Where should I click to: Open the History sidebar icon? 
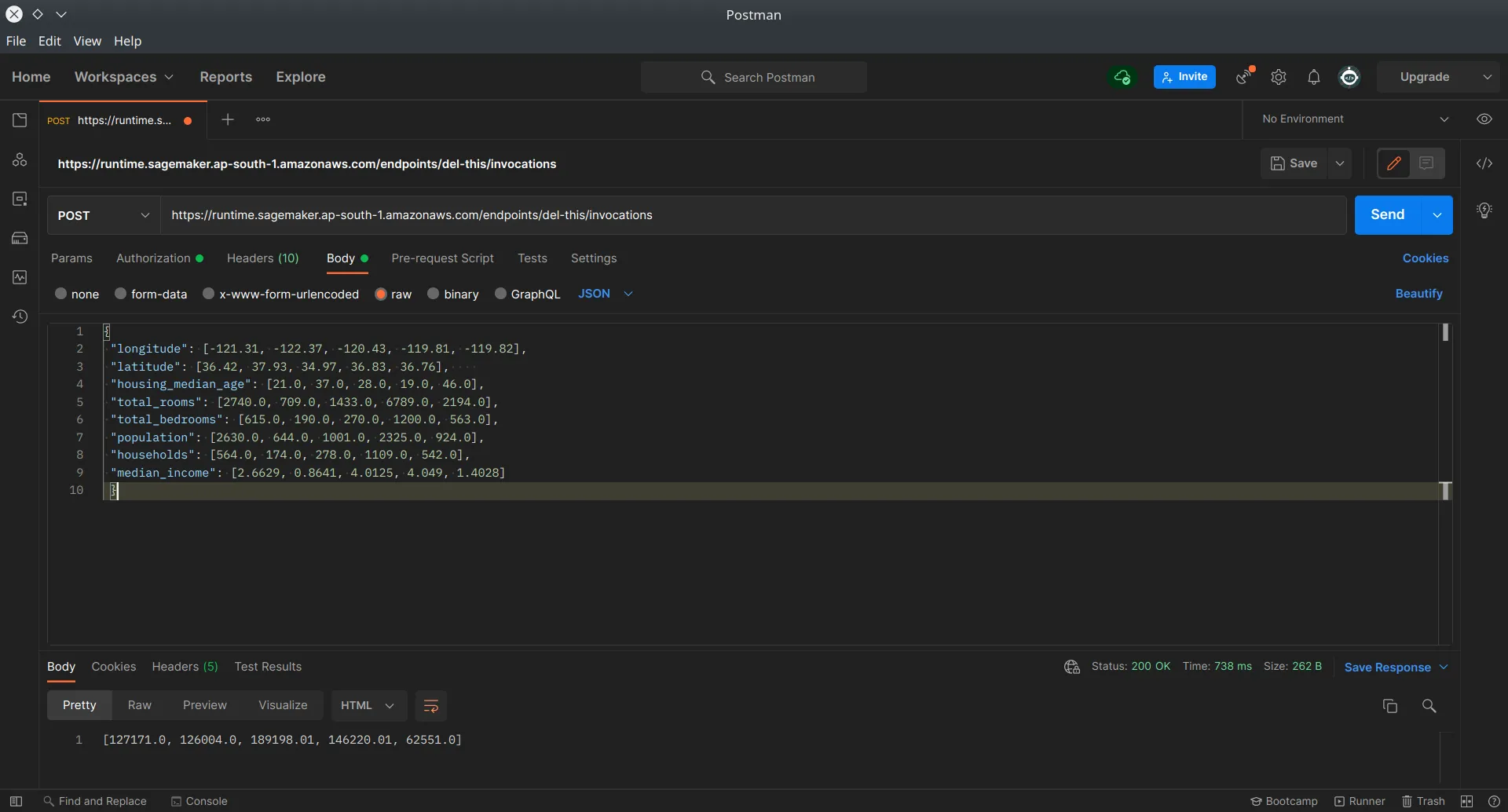[x=20, y=316]
